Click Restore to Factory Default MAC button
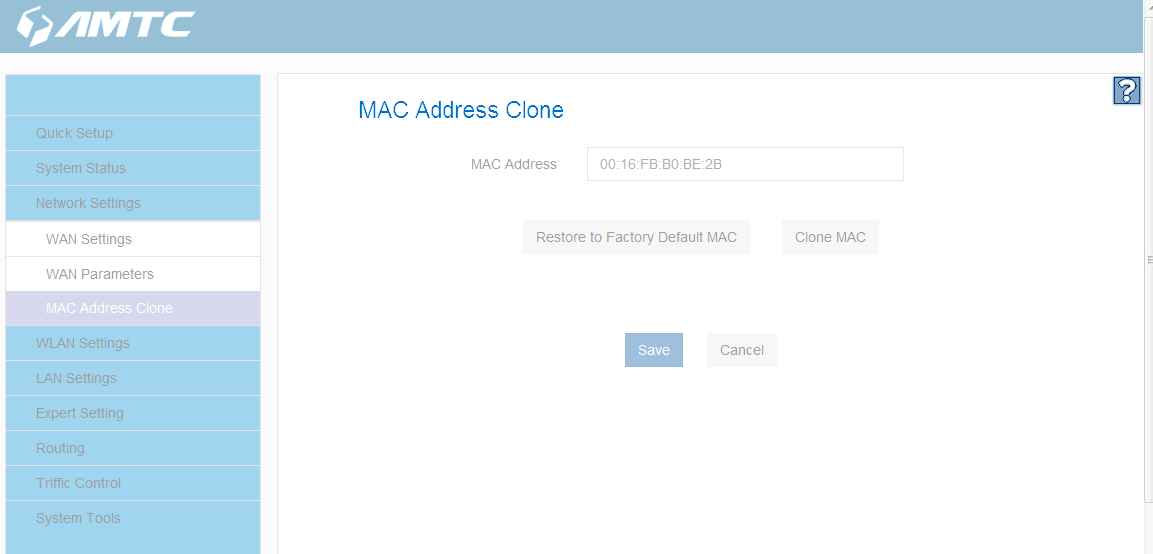 [x=636, y=238]
